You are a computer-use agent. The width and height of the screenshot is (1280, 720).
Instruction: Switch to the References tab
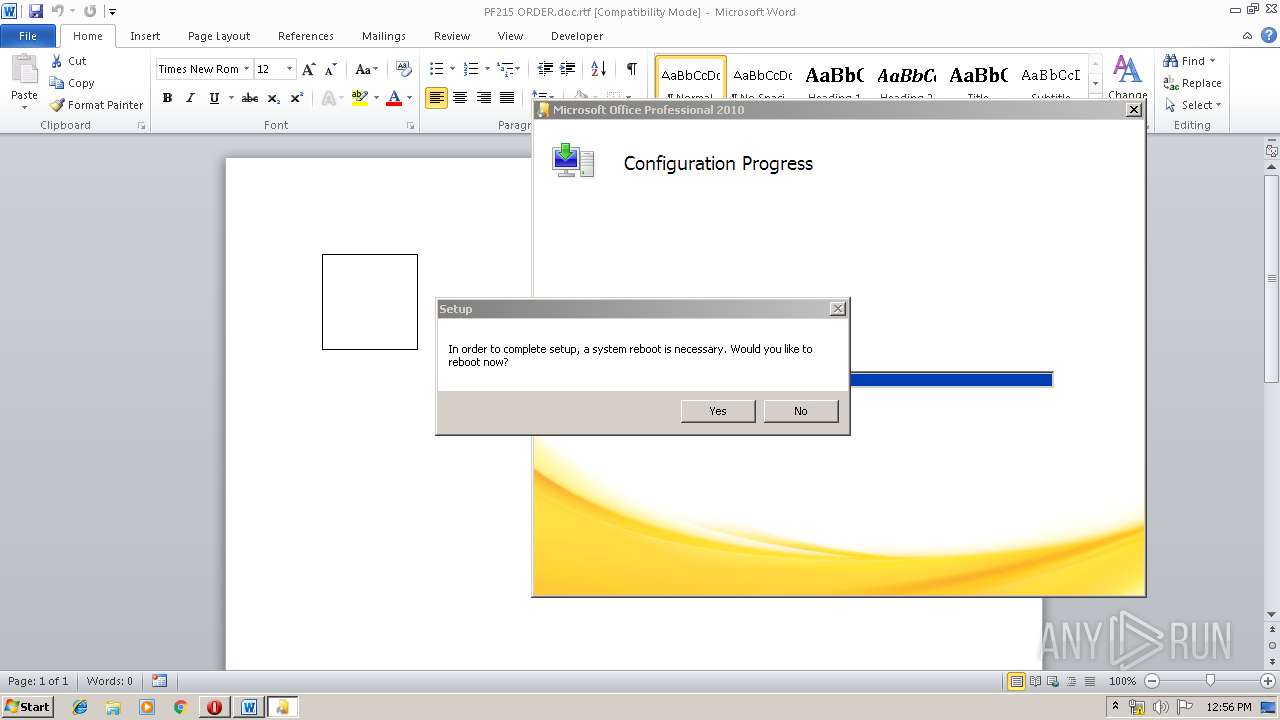(x=306, y=36)
